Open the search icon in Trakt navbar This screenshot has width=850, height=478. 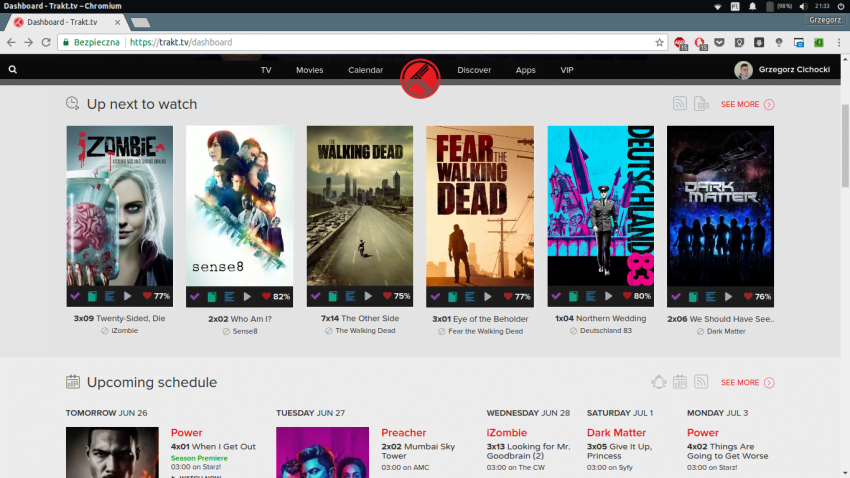[x=12, y=69]
